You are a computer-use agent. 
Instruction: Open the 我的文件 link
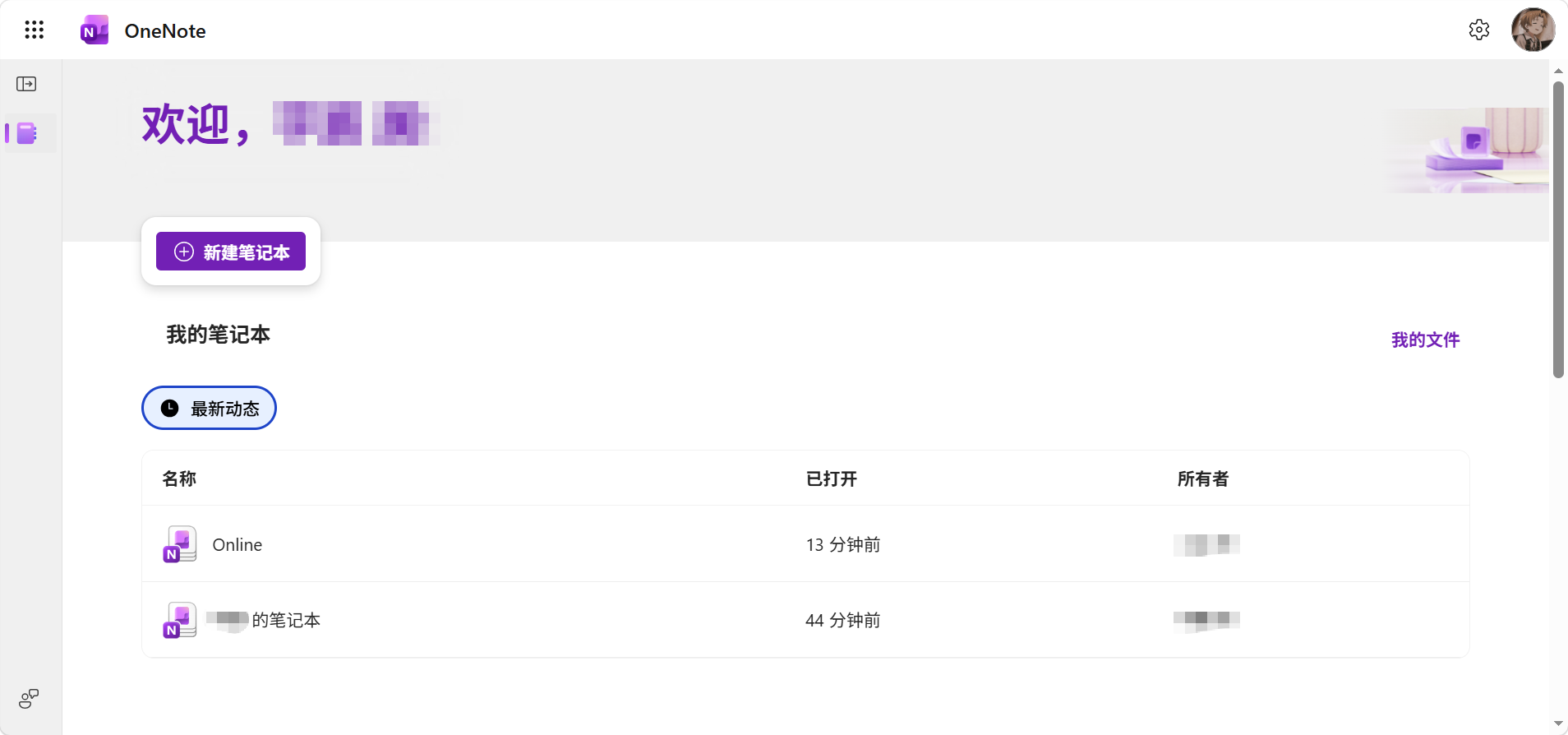point(1425,340)
